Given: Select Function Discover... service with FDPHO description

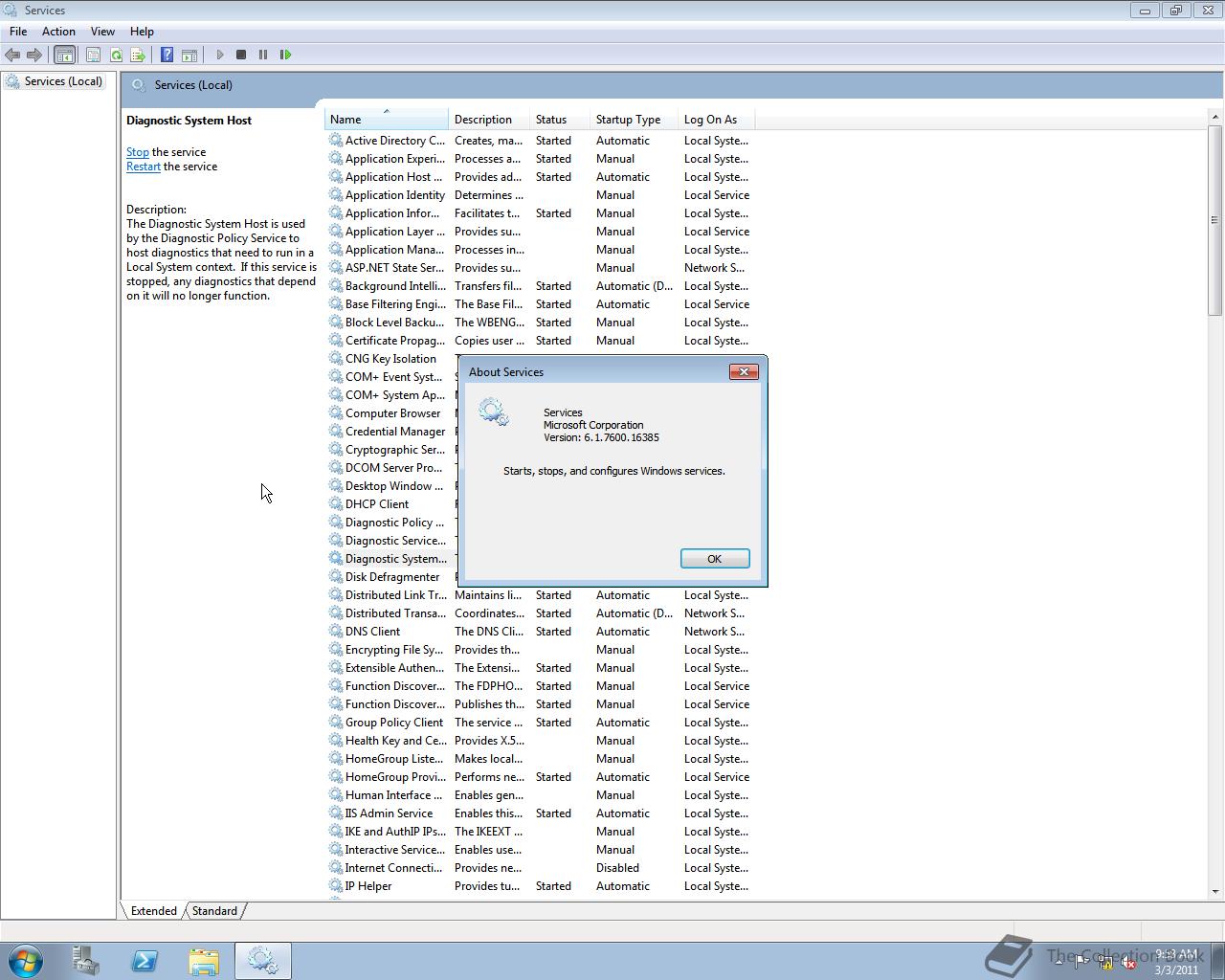Looking at the screenshot, I should [x=395, y=686].
